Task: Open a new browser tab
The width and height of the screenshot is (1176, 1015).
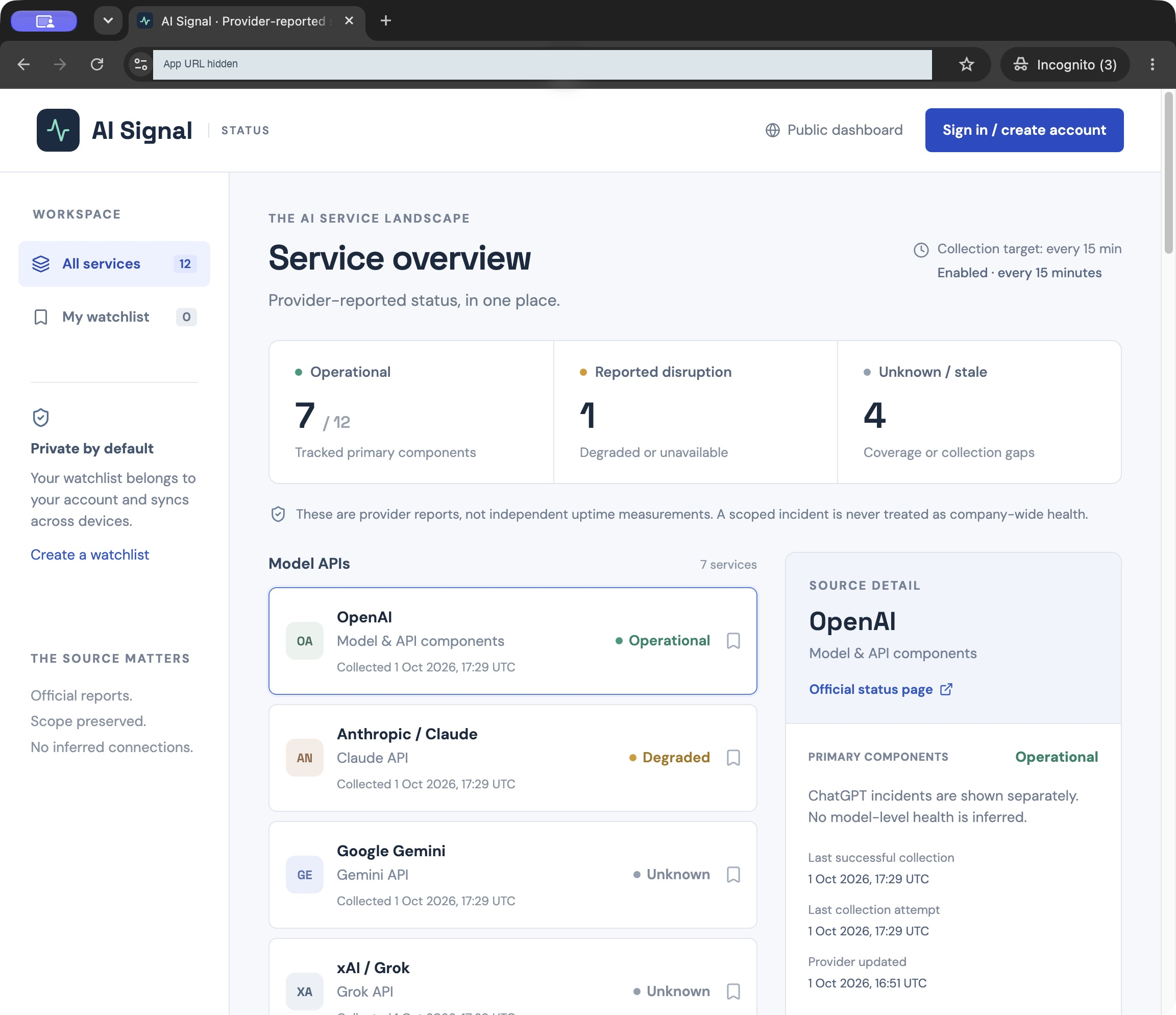Action: click(x=386, y=21)
